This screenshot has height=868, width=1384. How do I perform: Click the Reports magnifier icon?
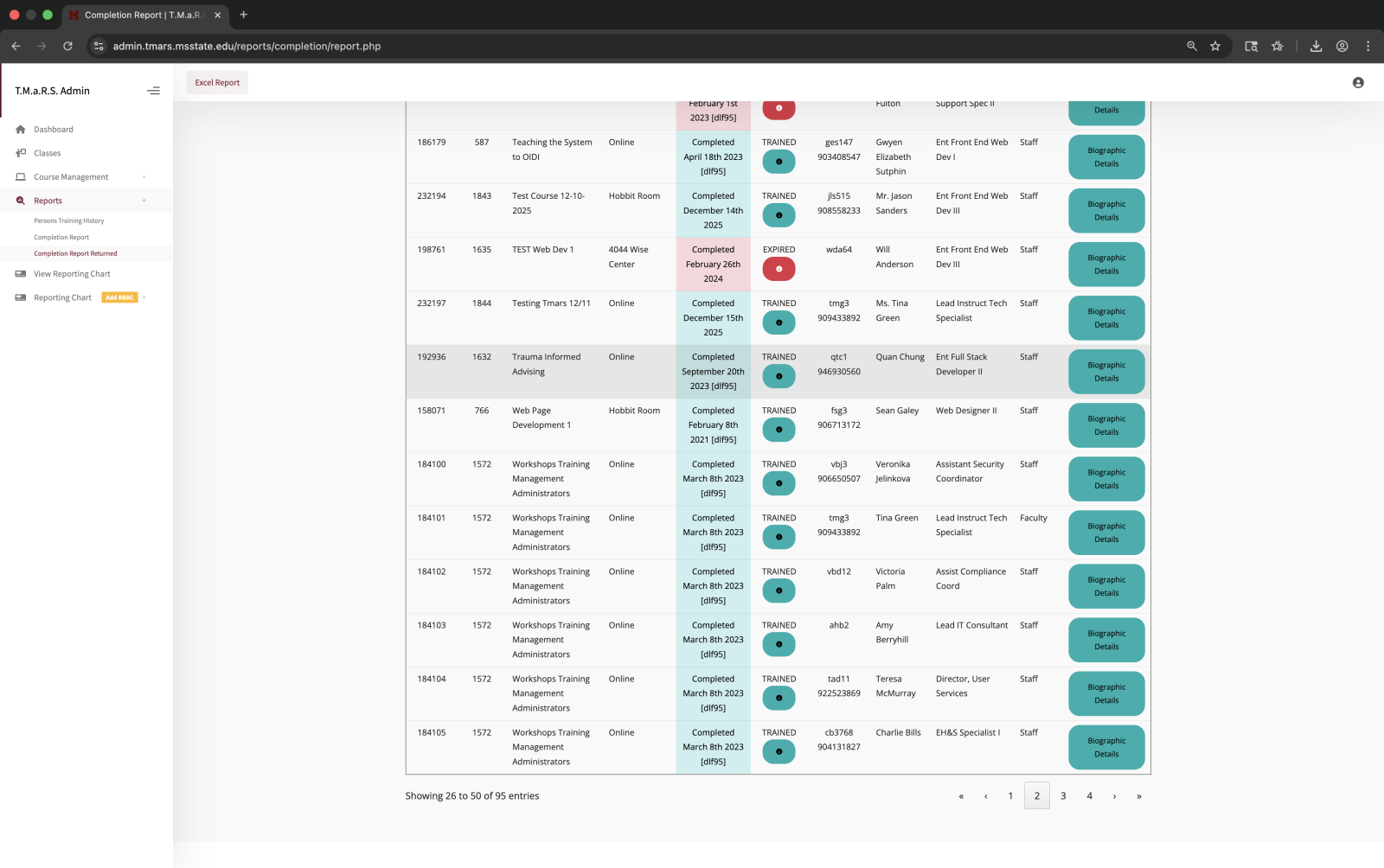click(20, 201)
